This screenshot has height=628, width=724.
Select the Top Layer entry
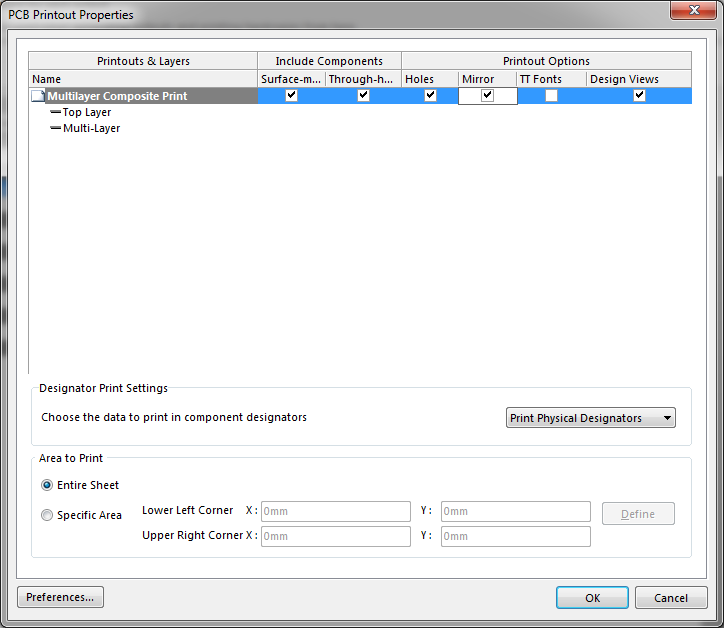(87, 112)
